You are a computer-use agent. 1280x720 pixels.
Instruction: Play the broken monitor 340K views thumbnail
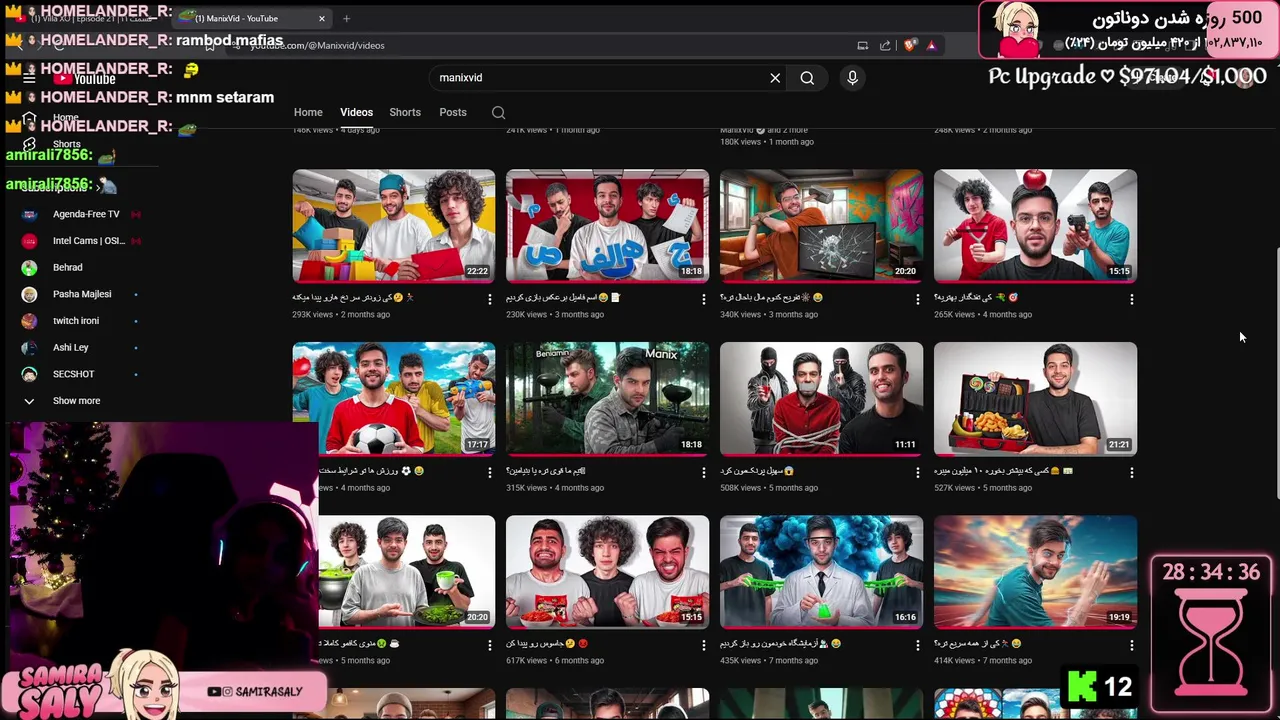821,226
